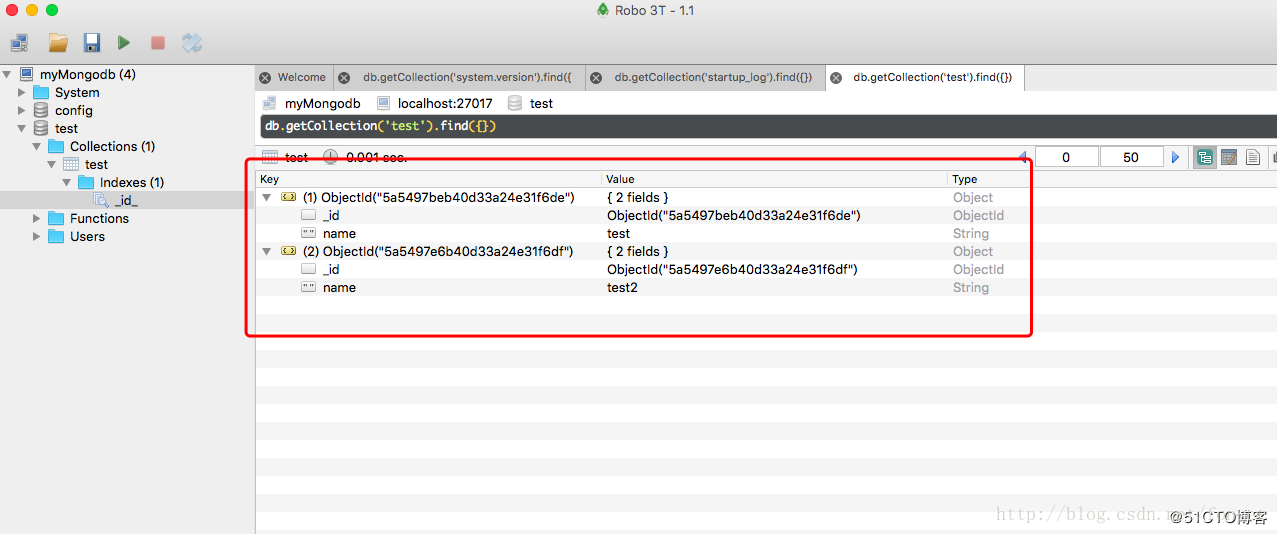
Task: Select the config database item
Action: [74, 110]
